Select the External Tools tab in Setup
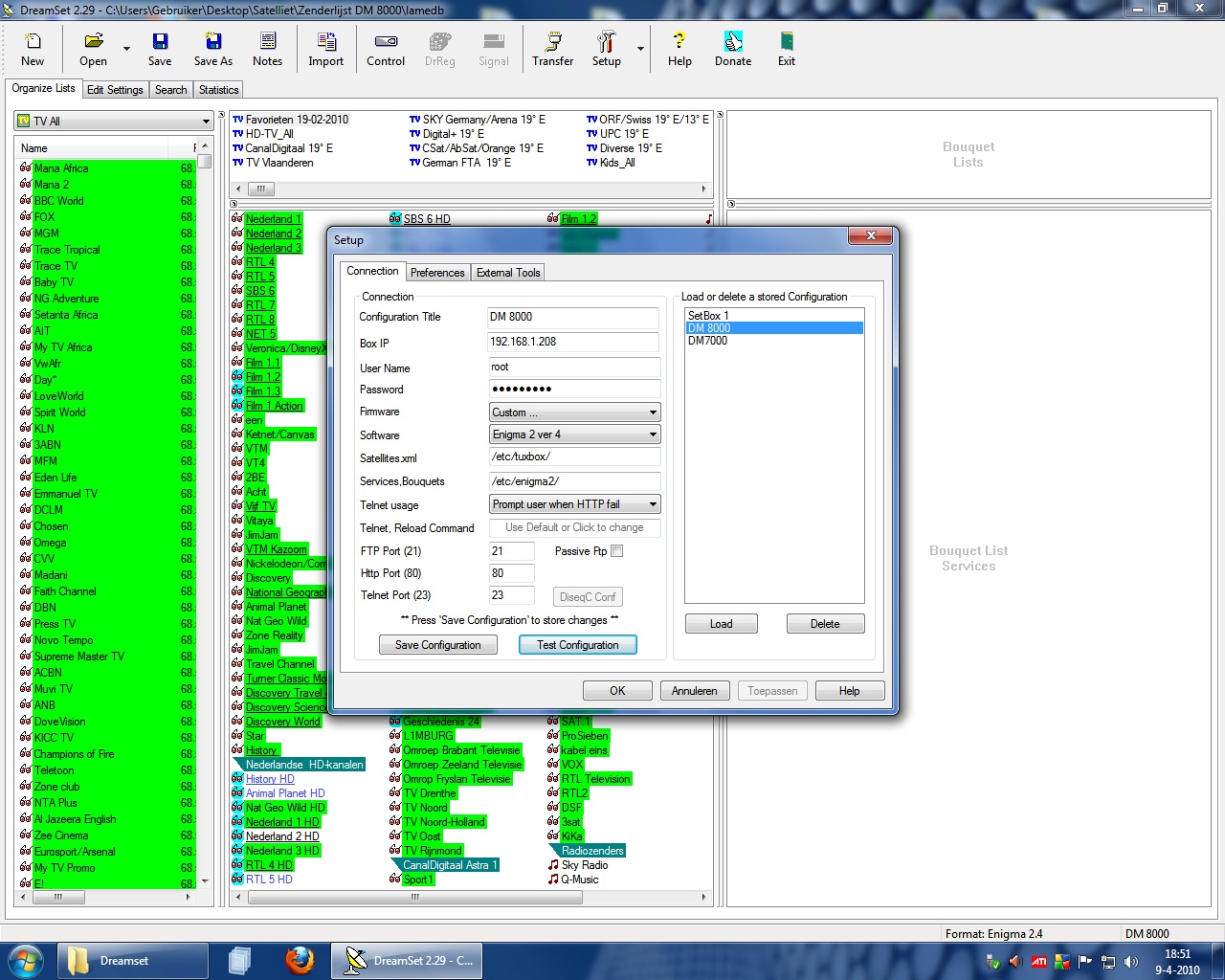This screenshot has height=980, width=1225. pos(508,273)
